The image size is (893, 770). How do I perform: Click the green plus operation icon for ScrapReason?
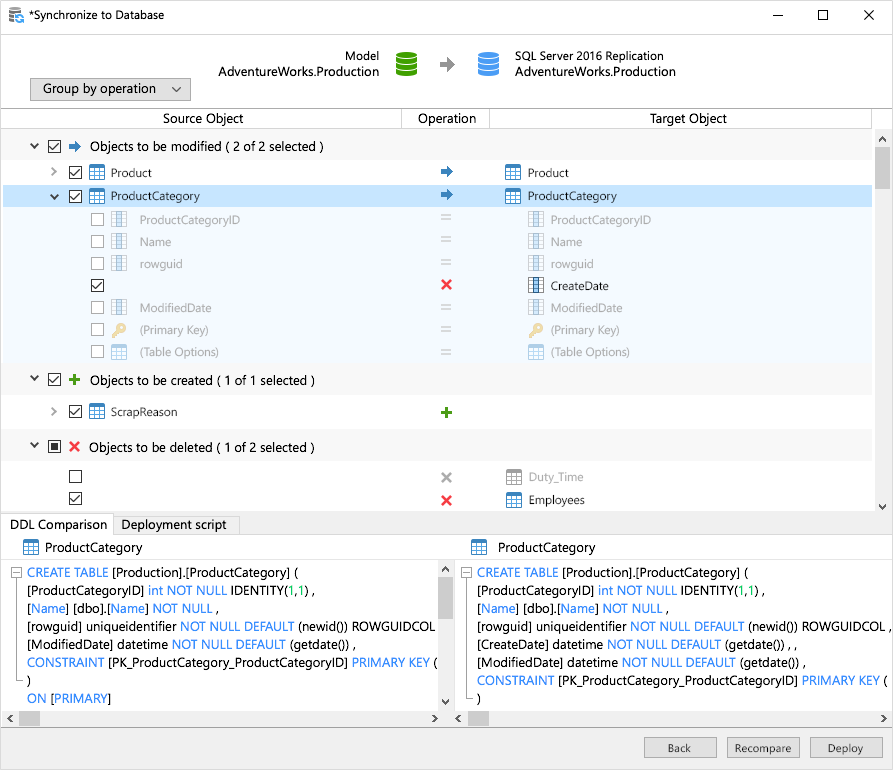click(446, 412)
